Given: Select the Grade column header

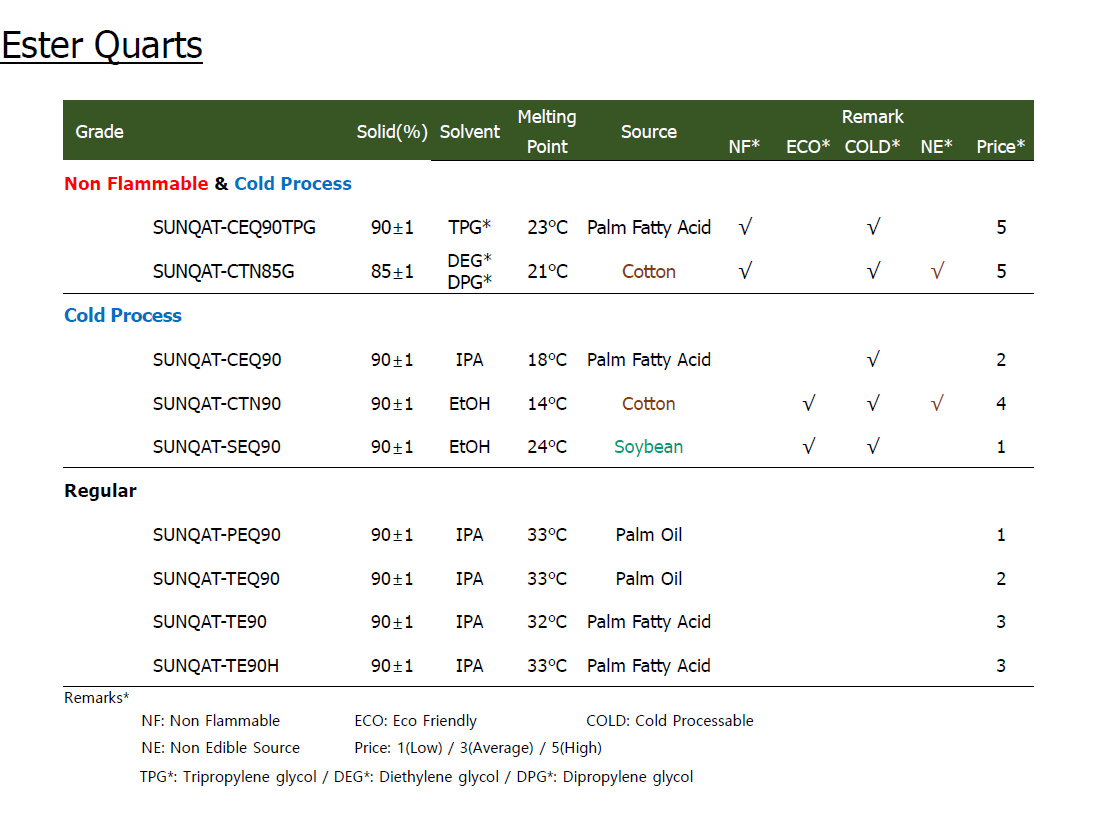Looking at the screenshot, I should [100, 132].
